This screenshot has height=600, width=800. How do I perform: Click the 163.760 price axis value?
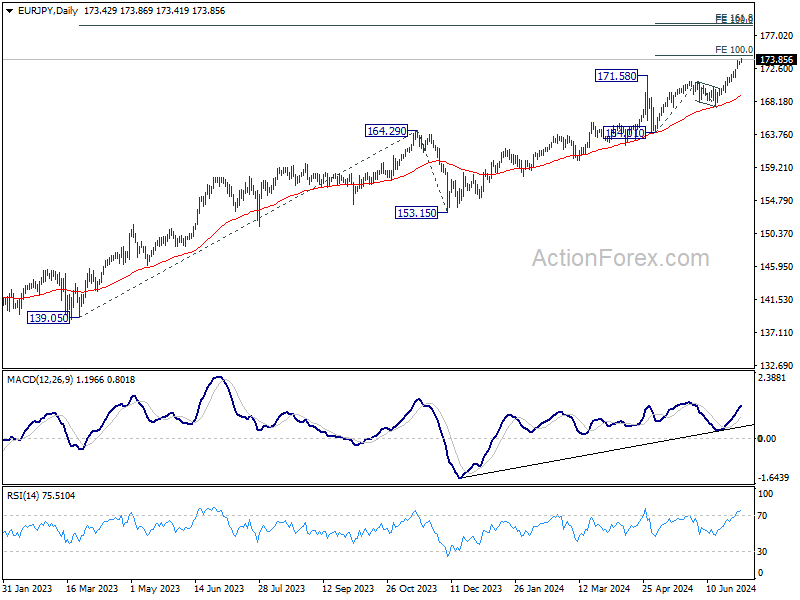click(x=777, y=135)
